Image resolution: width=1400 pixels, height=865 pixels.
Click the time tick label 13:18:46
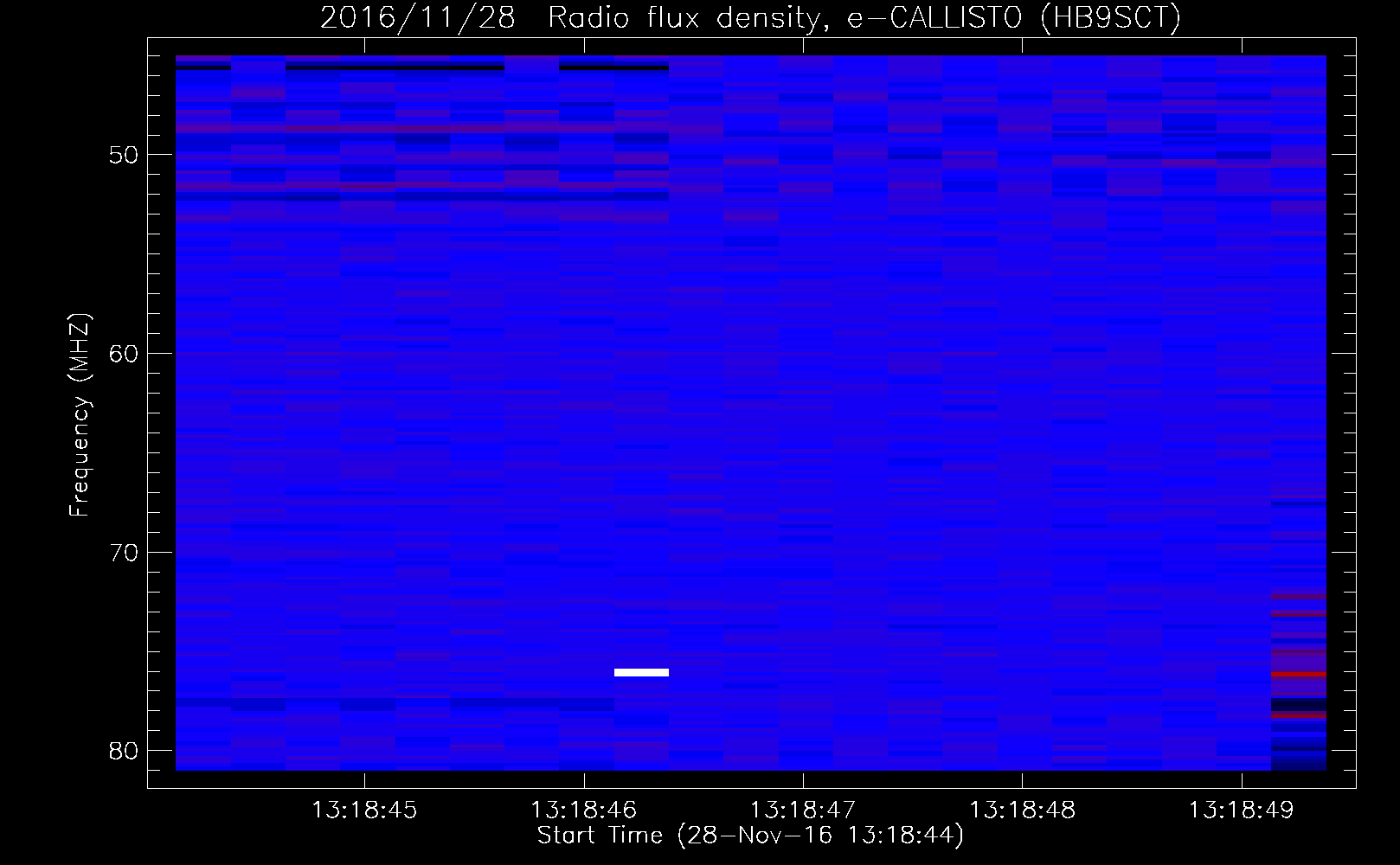tap(583, 810)
